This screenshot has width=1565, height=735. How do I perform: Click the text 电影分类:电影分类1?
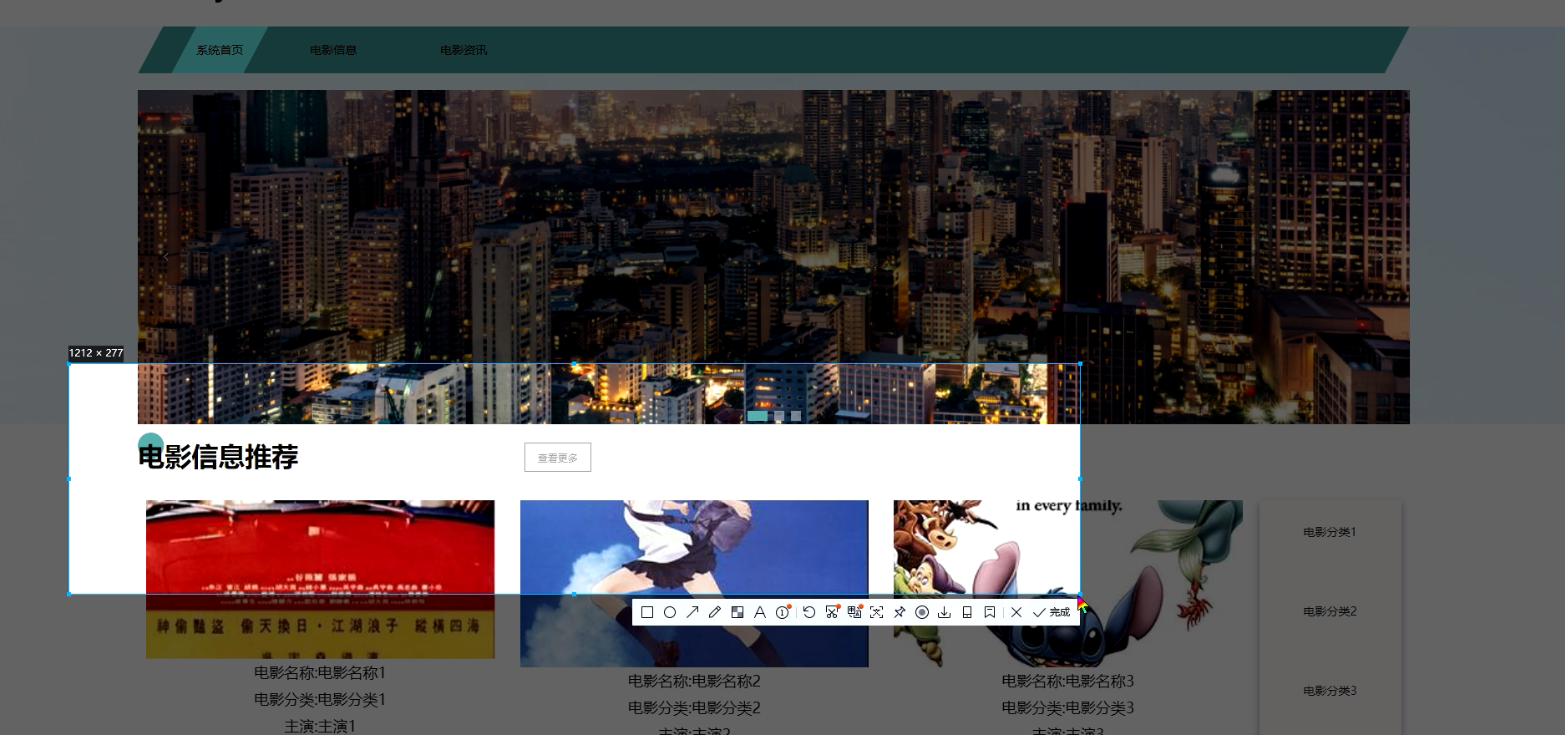320,699
